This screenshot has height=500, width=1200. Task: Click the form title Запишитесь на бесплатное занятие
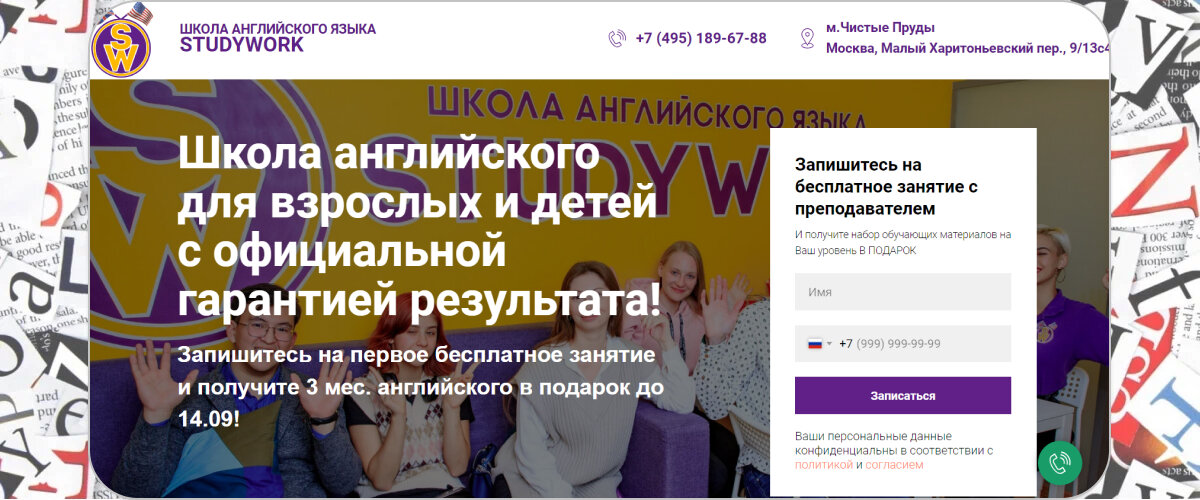tap(886, 187)
